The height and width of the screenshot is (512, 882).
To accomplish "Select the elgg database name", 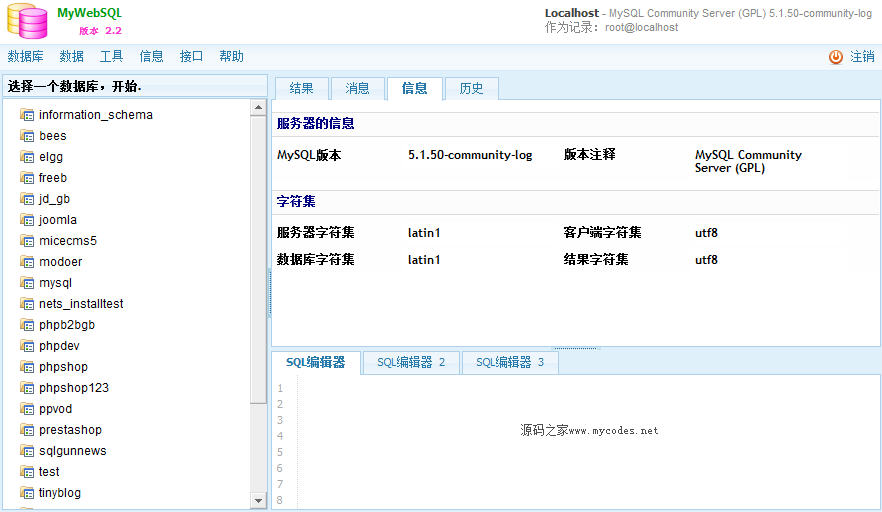I will [x=51, y=157].
